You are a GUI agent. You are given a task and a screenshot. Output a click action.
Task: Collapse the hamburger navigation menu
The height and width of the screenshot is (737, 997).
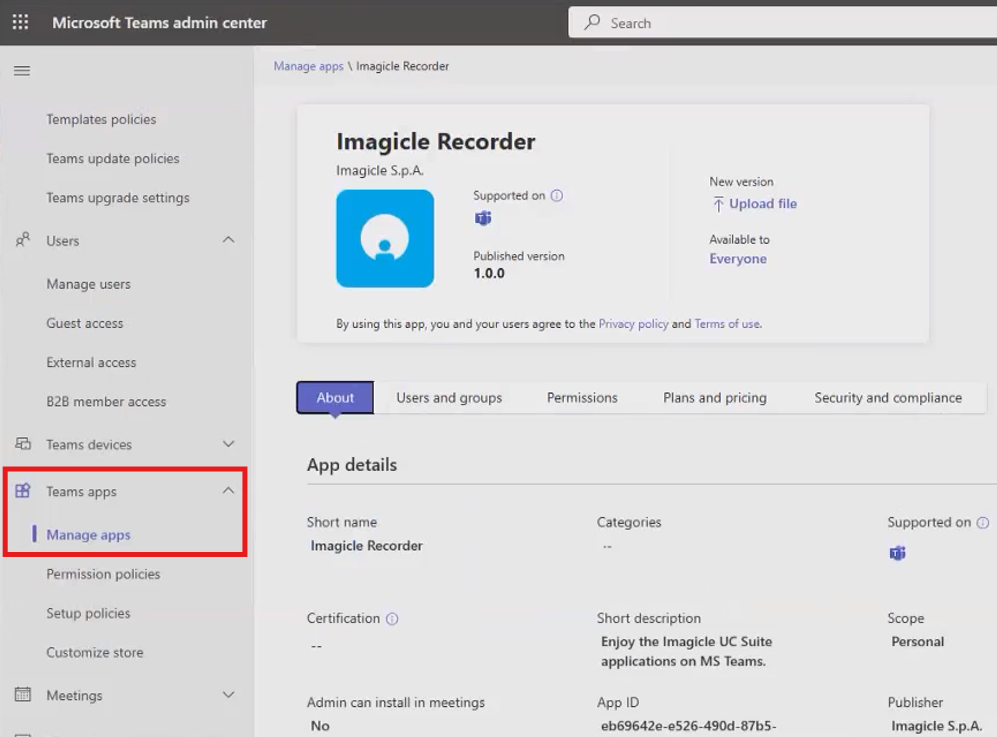tap(21, 71)
